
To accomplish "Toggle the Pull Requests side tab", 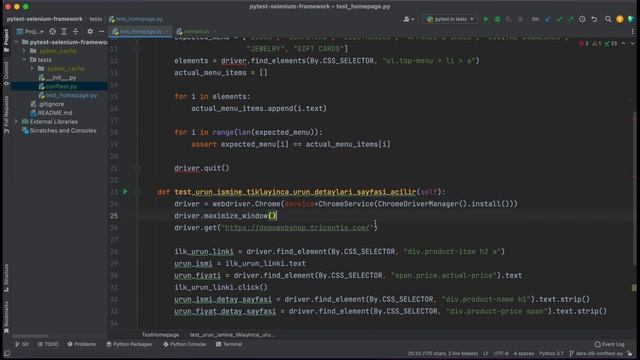I will 6,115.
